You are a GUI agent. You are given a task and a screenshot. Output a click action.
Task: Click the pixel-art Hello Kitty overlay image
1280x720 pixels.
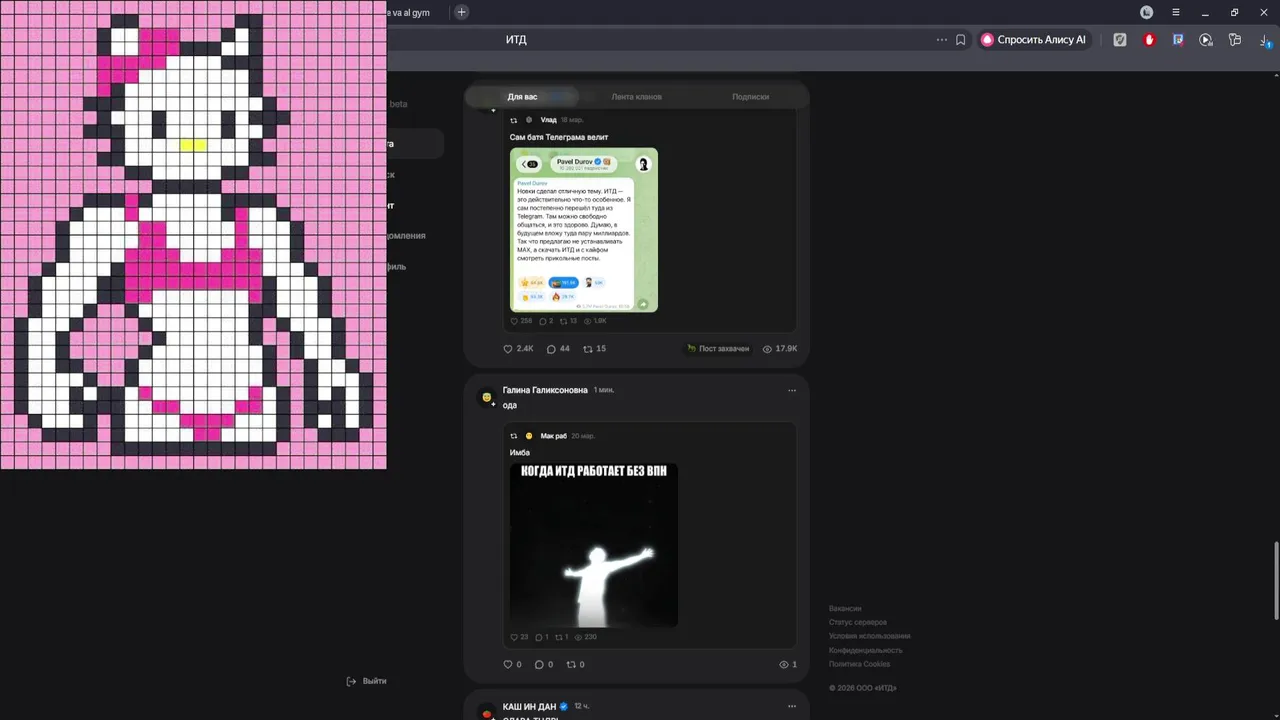[x=193, y=234]
